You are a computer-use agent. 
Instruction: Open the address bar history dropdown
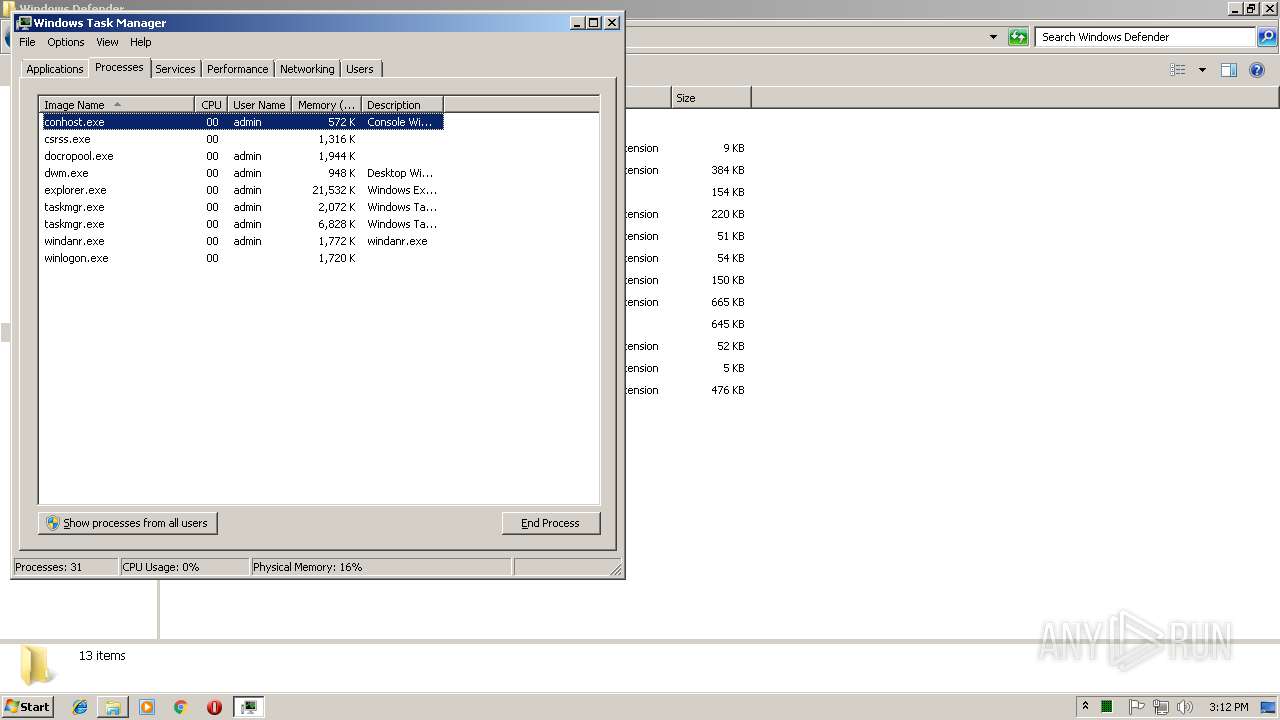[993, 37]
